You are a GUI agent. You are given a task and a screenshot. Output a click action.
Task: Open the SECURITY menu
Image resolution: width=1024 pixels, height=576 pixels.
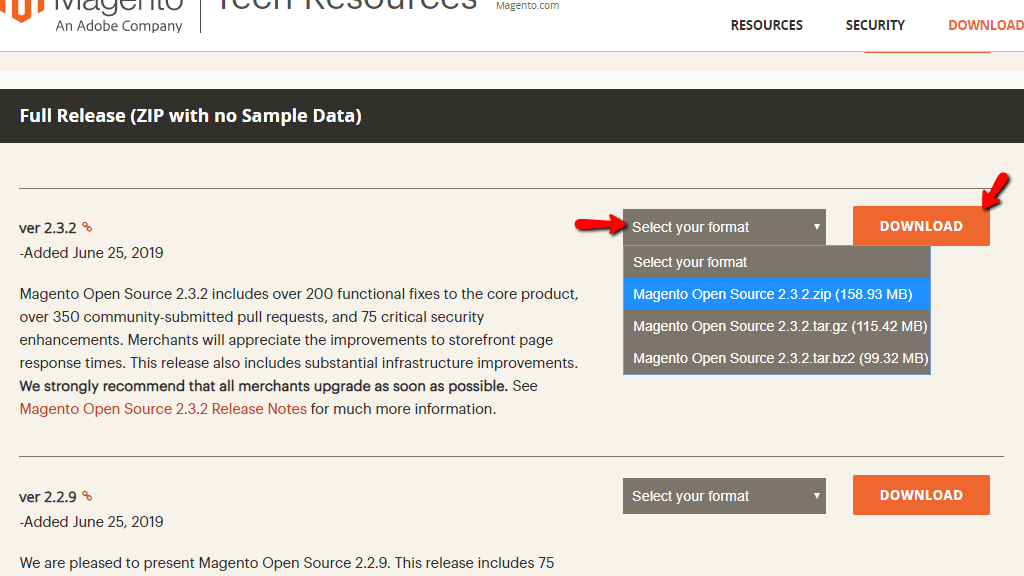coord(875,25)
